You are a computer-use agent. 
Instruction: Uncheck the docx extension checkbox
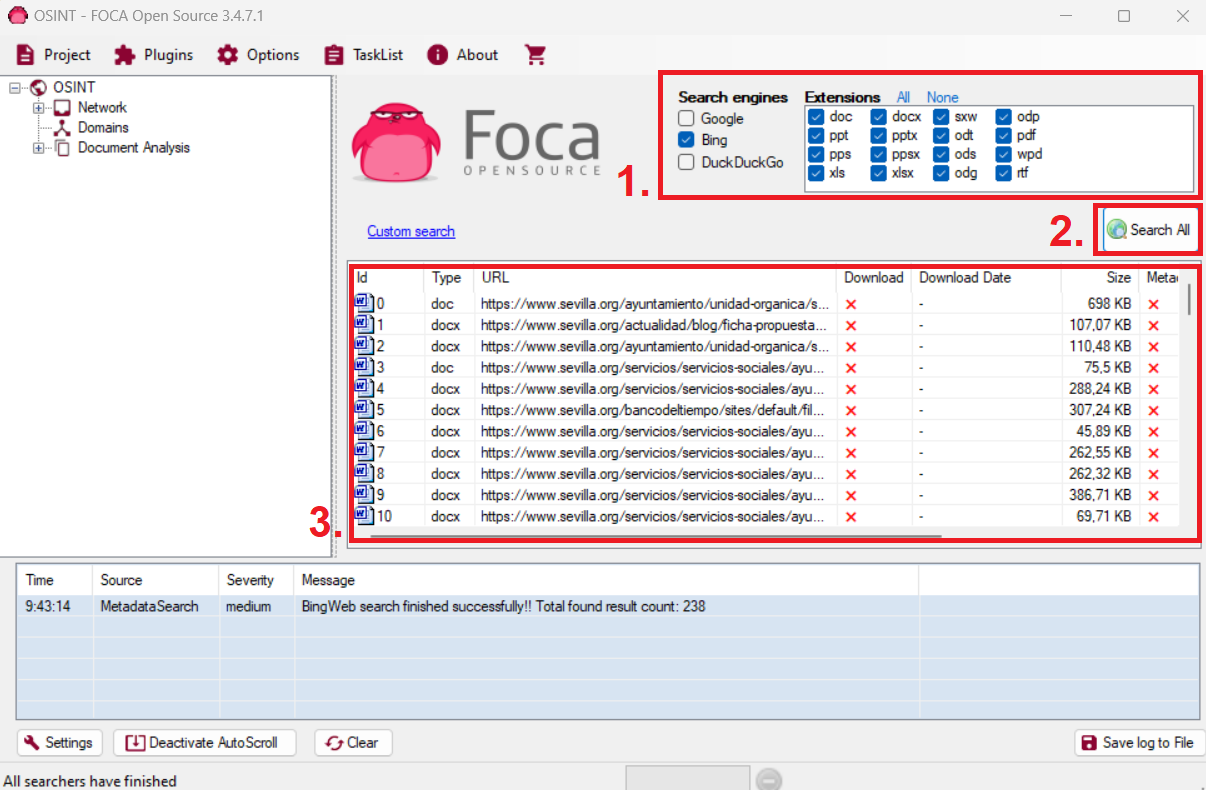point(879,117)
